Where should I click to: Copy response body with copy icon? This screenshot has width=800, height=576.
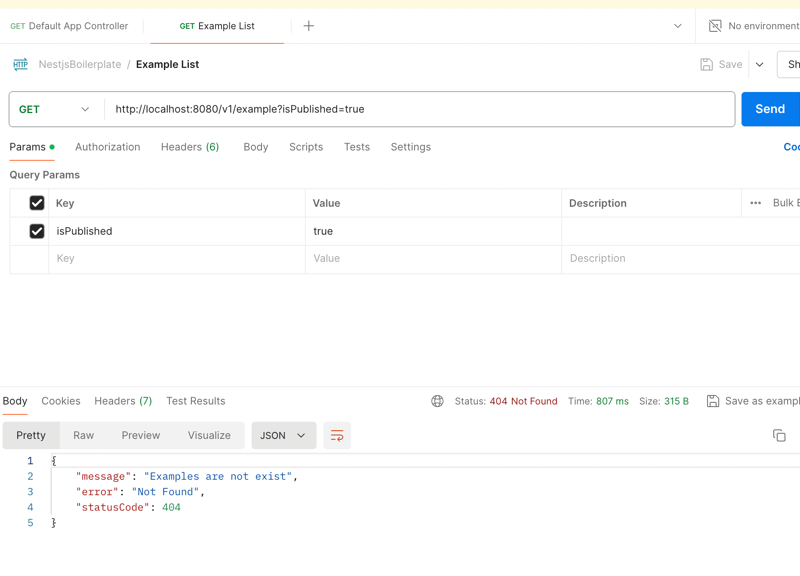coord(779,435)
